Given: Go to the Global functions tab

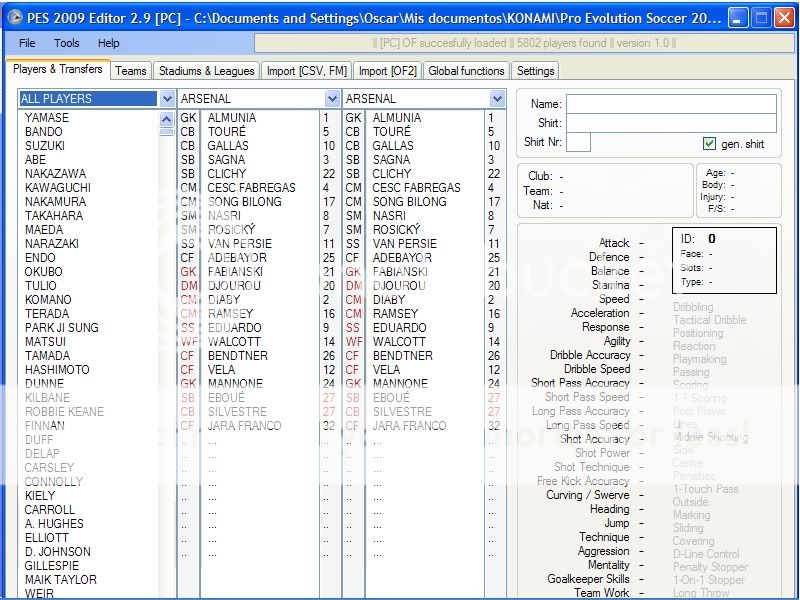Looking at the screenshot, I should pyautogui.click(x=466, y=71).
